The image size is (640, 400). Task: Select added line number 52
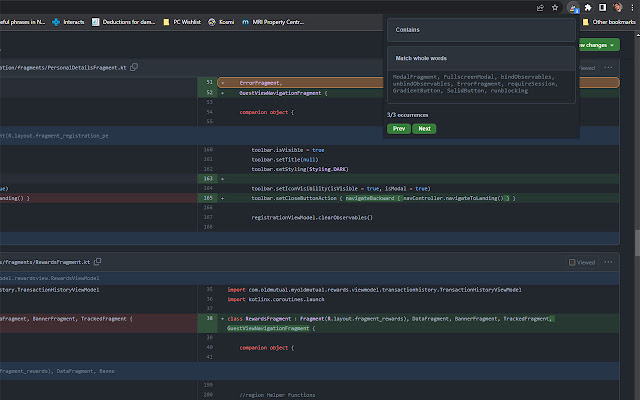pyautogui.click(x=209, y=93)
